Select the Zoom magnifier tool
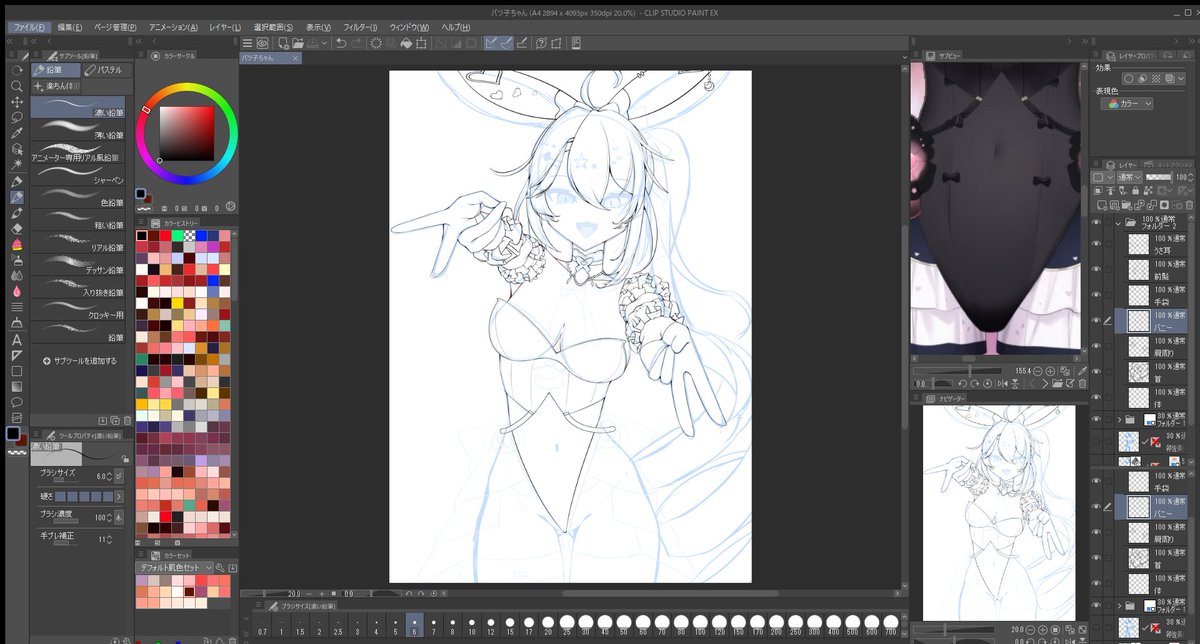Image resolution: width=1200 pixels, height=644 pixels. [x=16, y=86]
